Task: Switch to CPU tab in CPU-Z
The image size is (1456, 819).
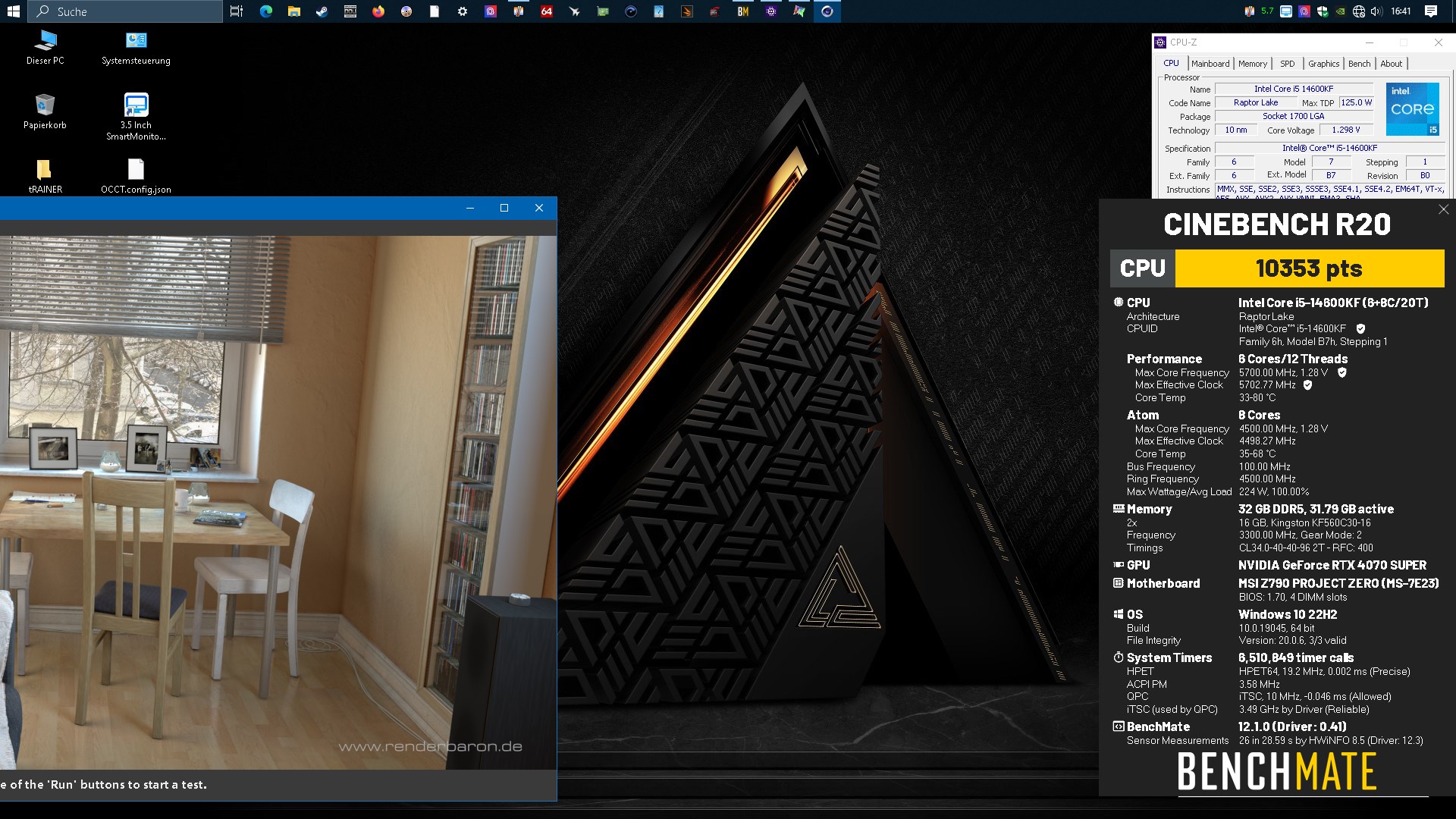Action: click(x=1171, y=64)
